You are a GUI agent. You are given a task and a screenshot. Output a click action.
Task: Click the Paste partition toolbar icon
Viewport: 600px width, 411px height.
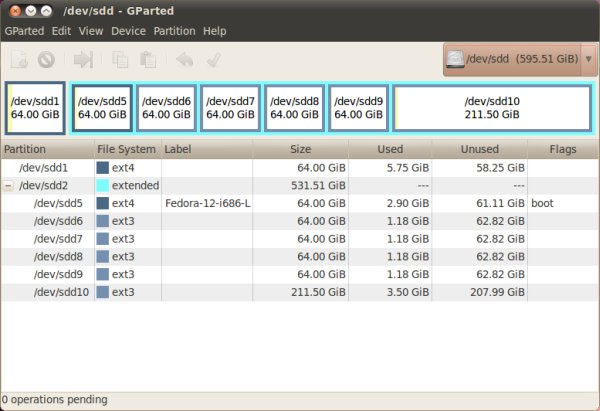tap(148, 60)
